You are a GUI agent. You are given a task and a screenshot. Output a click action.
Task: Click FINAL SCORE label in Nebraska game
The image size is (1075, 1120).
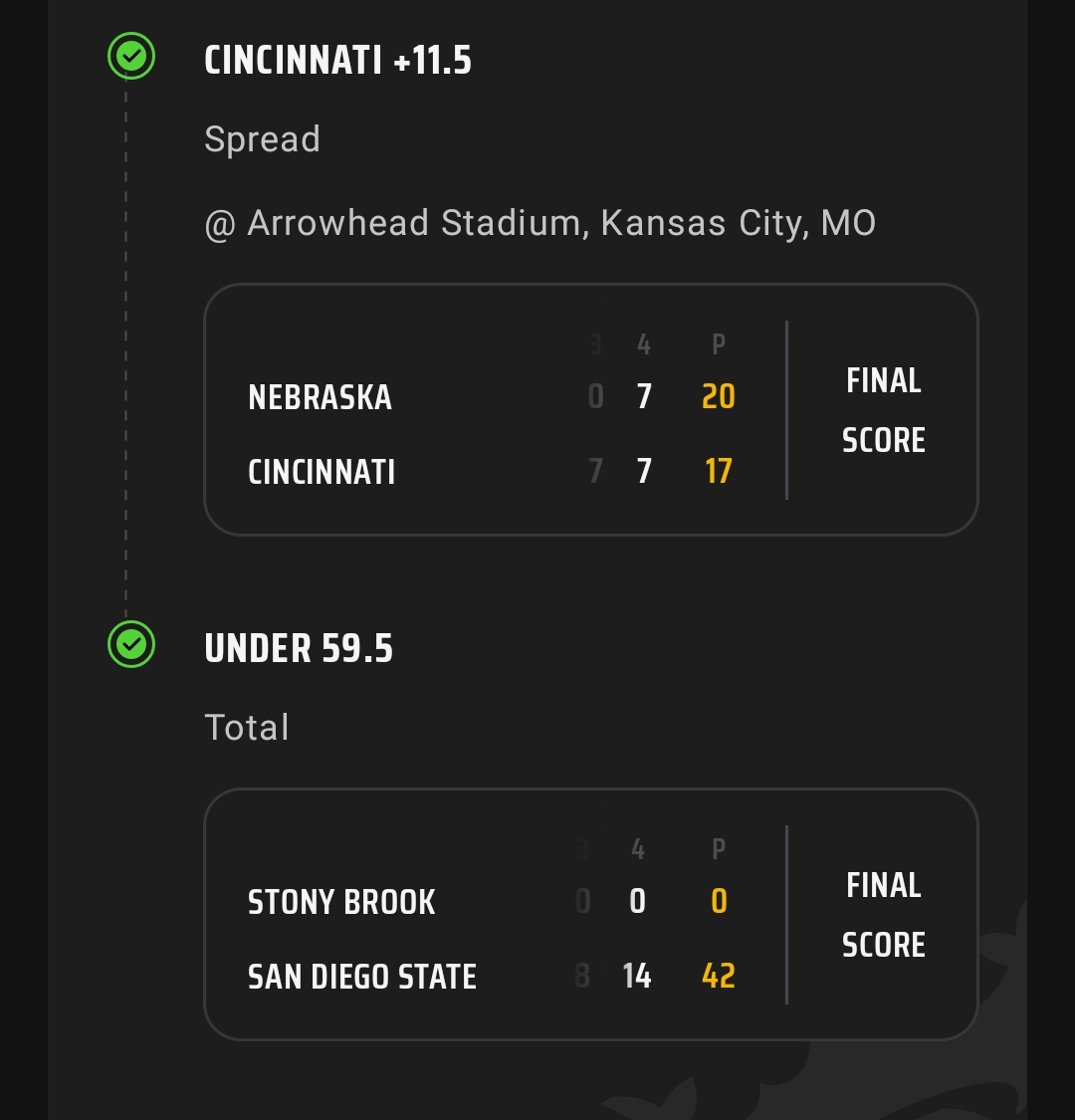coord(883,410)
